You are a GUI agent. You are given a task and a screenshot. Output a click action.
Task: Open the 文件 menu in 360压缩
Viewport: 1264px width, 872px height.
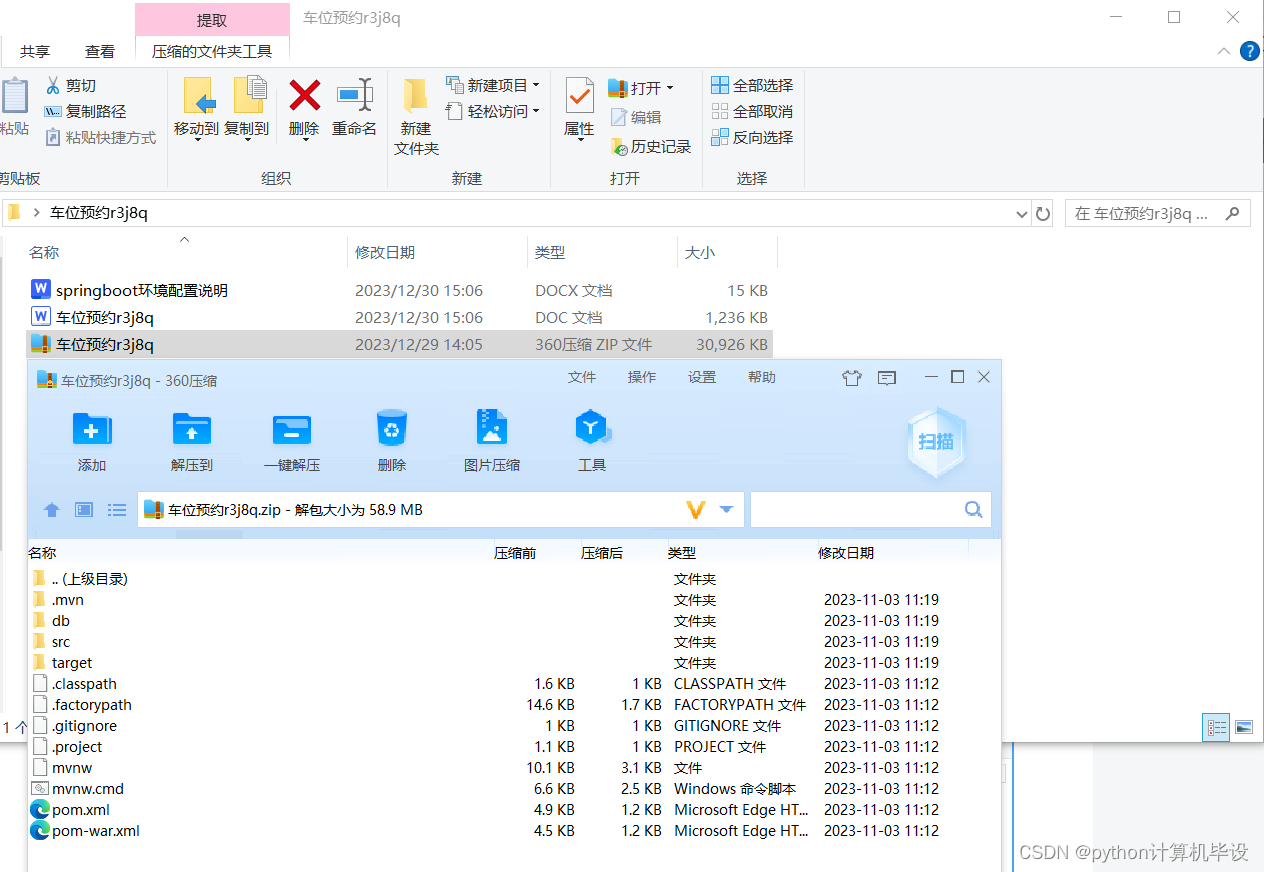[582, 377]
